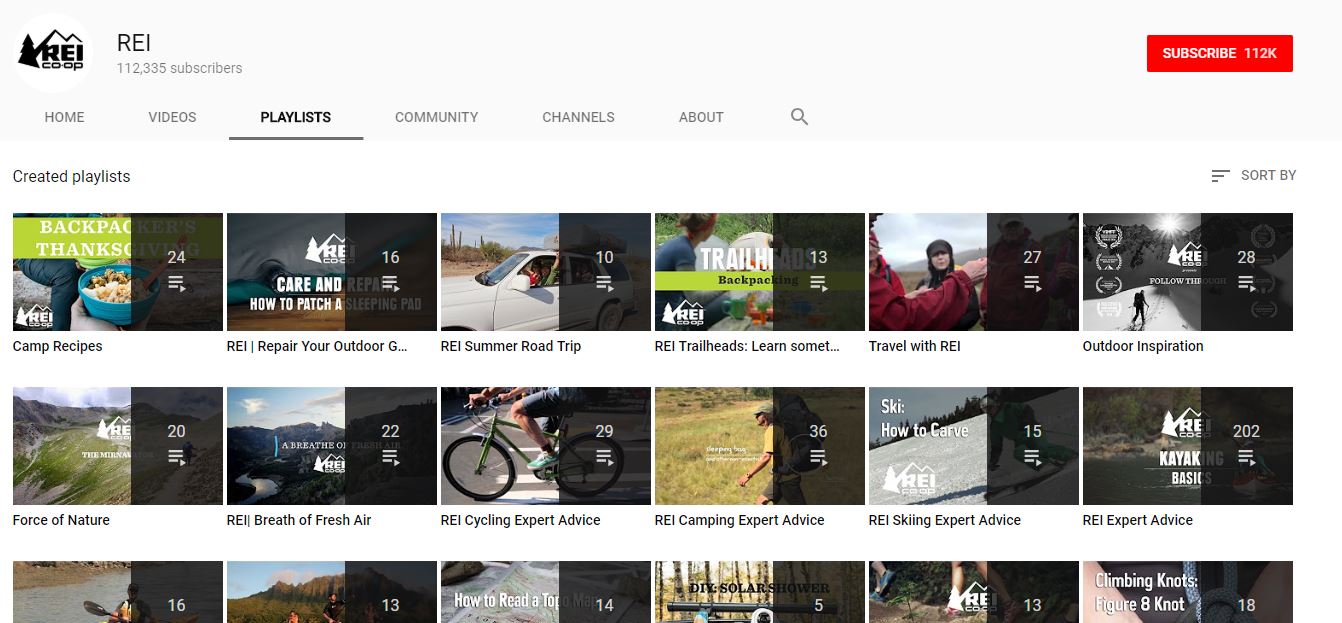1342x623 pixels.
Task: Subscribe to the REI channel
Action: (1219, 53)
